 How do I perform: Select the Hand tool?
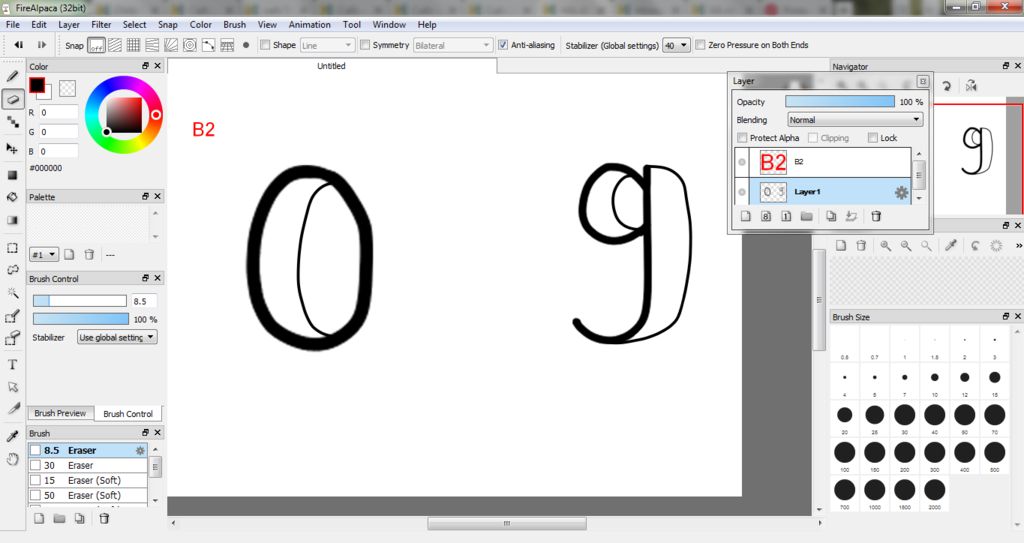point(12,459)
